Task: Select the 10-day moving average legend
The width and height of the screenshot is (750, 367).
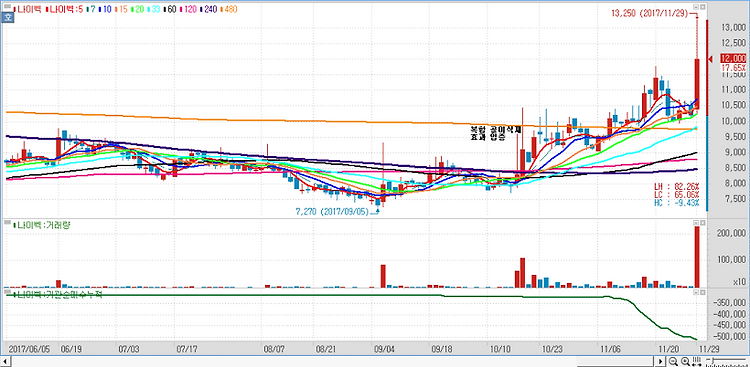Action: [x=106, y=9]
